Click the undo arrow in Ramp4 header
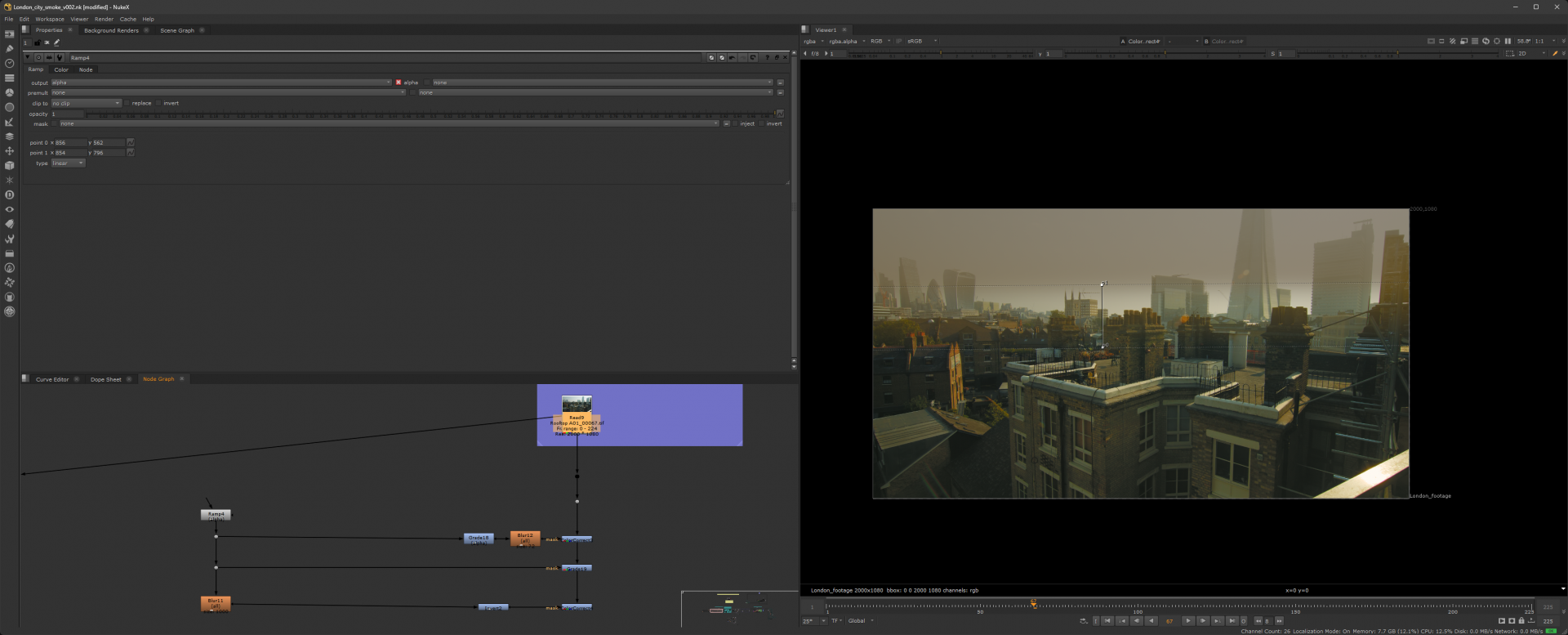The width and height of the screenshot is (1568, 635). coord(732,58)
